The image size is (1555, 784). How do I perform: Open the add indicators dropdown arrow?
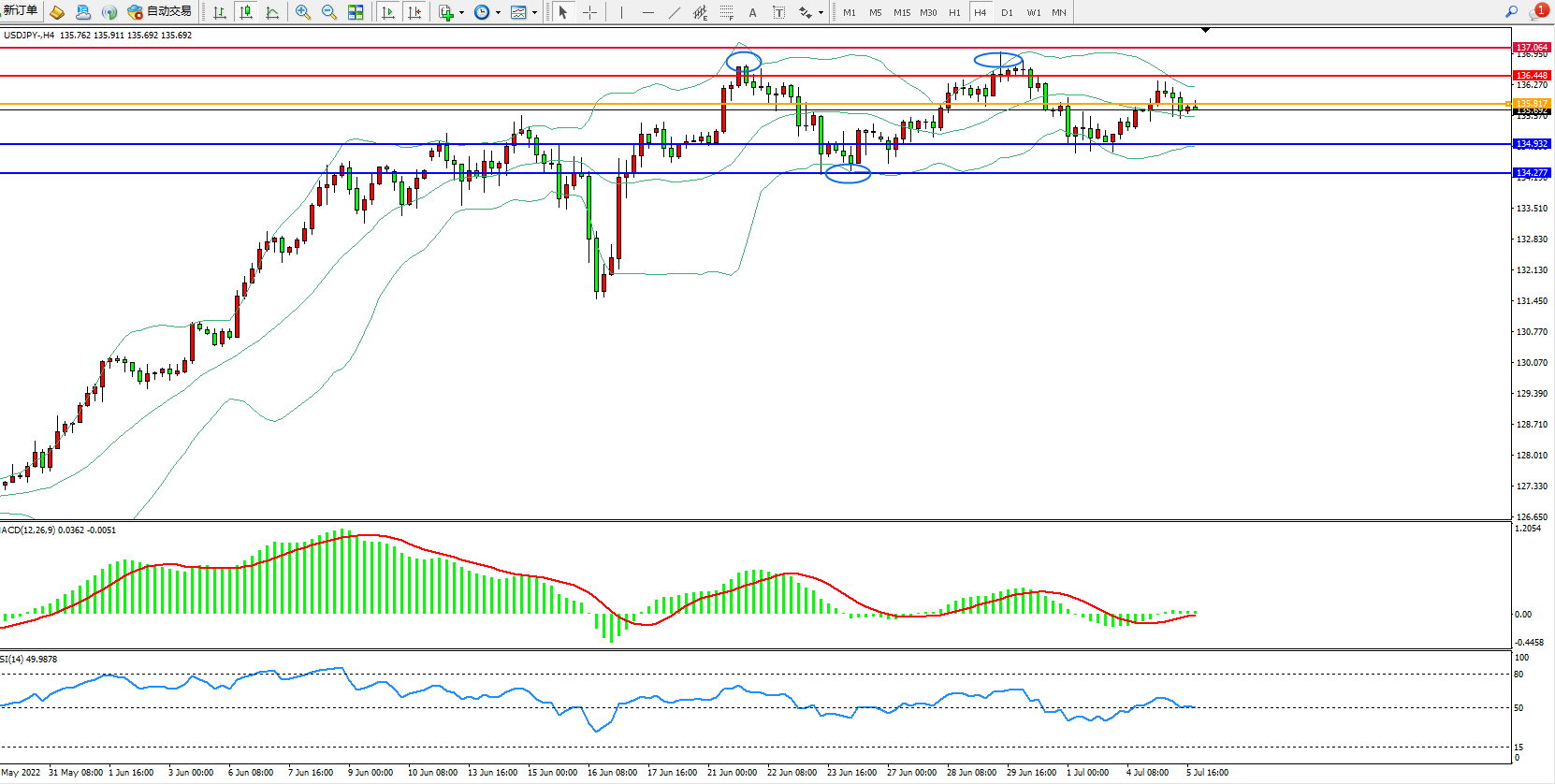461,13
